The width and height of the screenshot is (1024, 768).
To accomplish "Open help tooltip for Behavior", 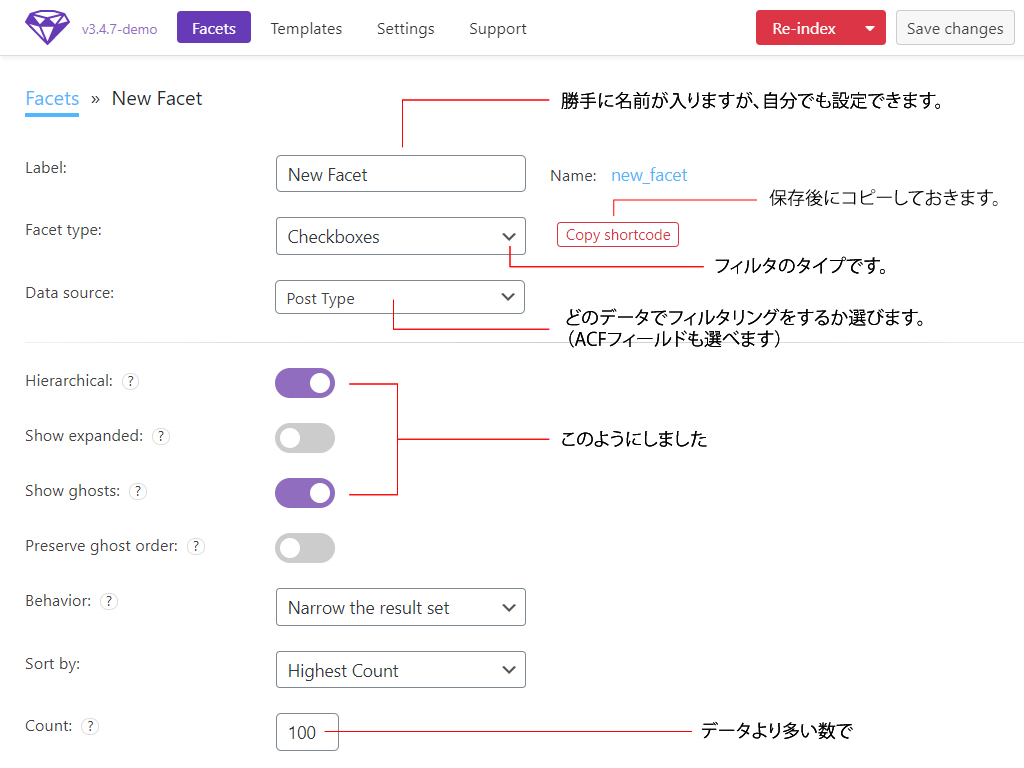I will [x=109, y=601].
